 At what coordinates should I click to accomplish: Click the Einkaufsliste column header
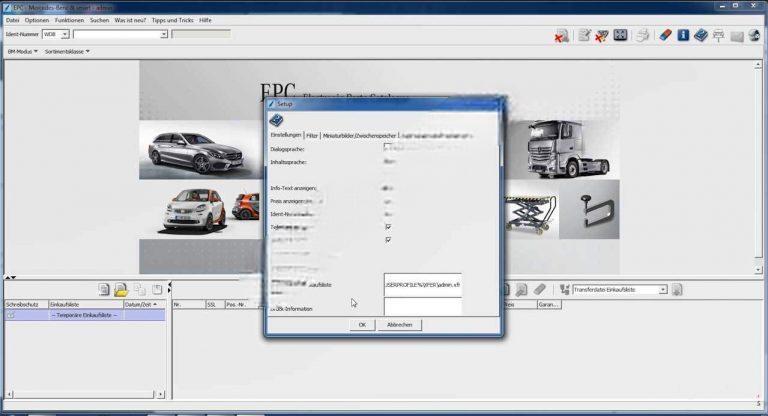[x=86, y=304]
